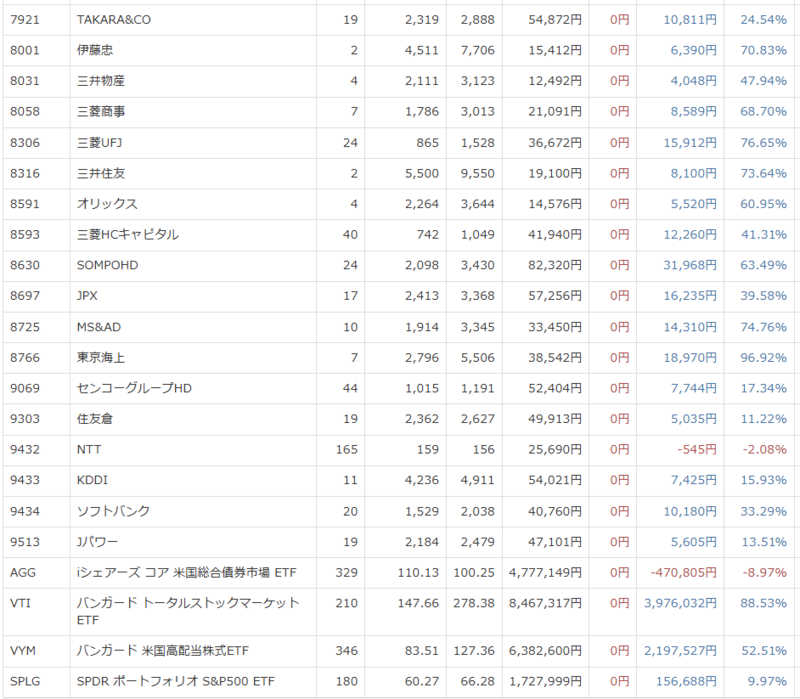Select the SPDR ポートフォリオ S&P500 ETF name
The width and height of the screenshot is (800, 699).
pos(176,682)
